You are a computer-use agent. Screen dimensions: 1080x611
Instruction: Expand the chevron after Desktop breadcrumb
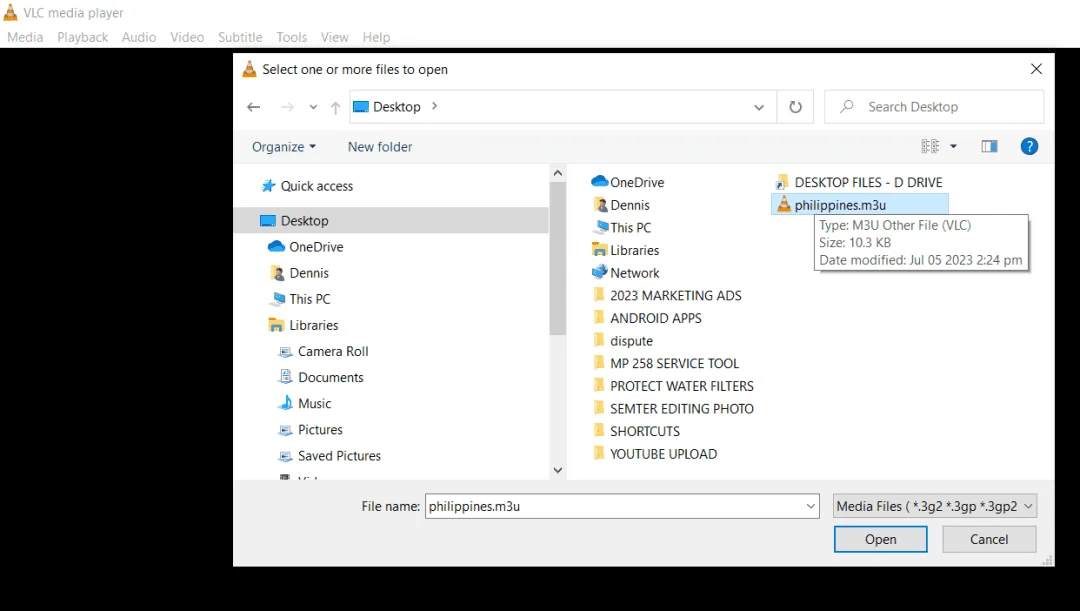[435, 106]
